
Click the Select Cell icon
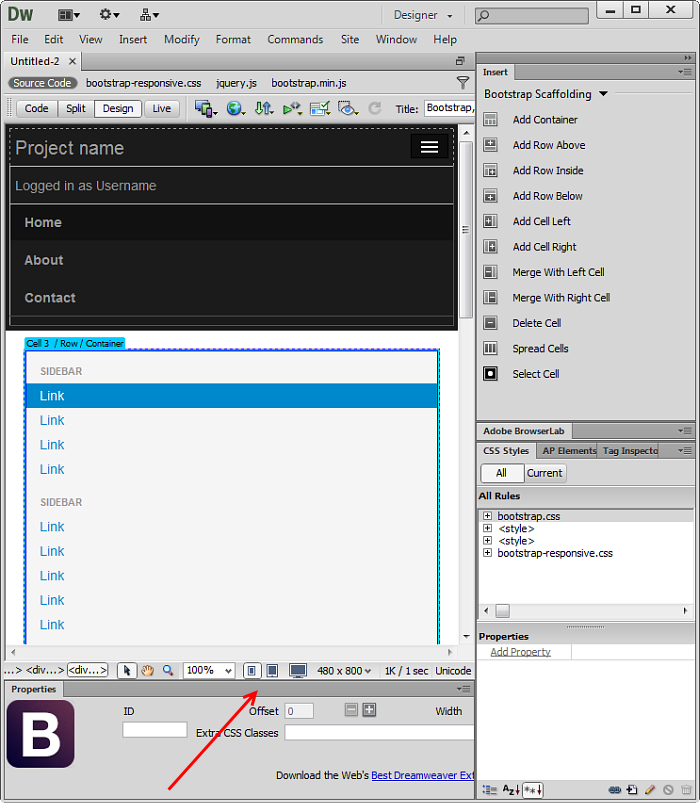click(x=490, y=374)
